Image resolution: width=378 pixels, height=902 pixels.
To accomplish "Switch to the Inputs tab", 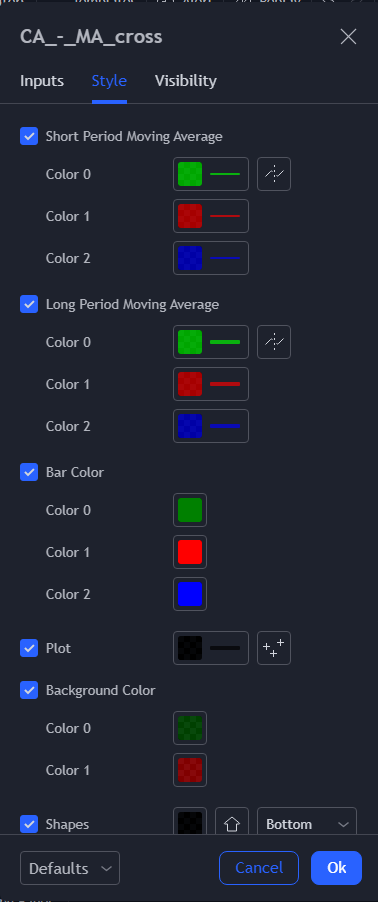I will point(42,81).
